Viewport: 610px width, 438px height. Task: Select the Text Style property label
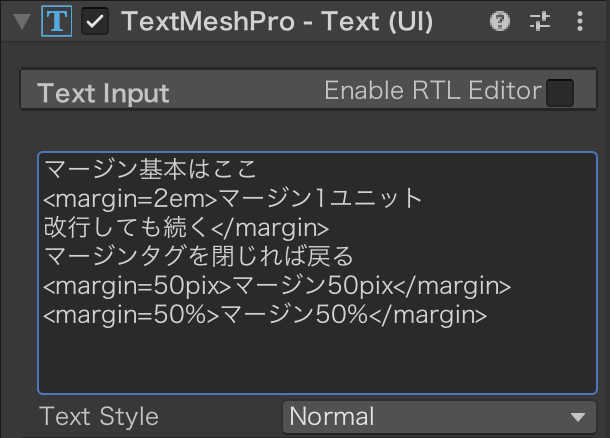99,416
